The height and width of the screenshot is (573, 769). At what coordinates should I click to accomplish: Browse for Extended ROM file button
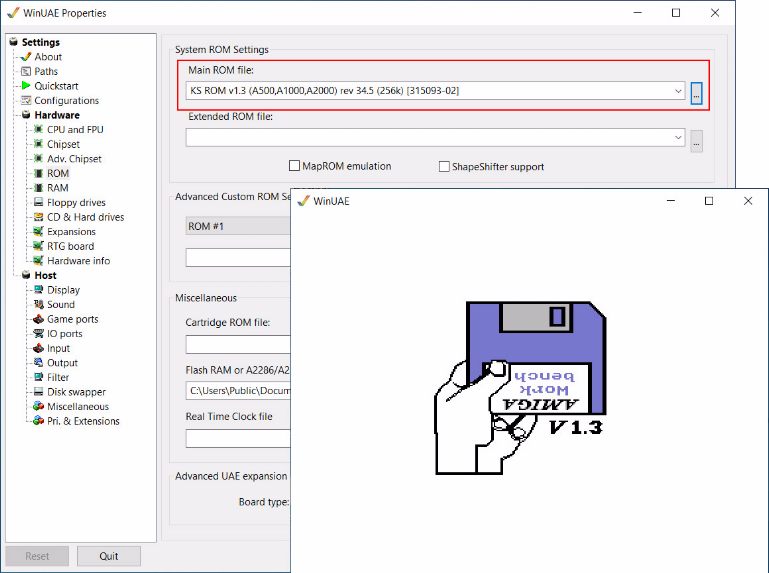(696, 141)
